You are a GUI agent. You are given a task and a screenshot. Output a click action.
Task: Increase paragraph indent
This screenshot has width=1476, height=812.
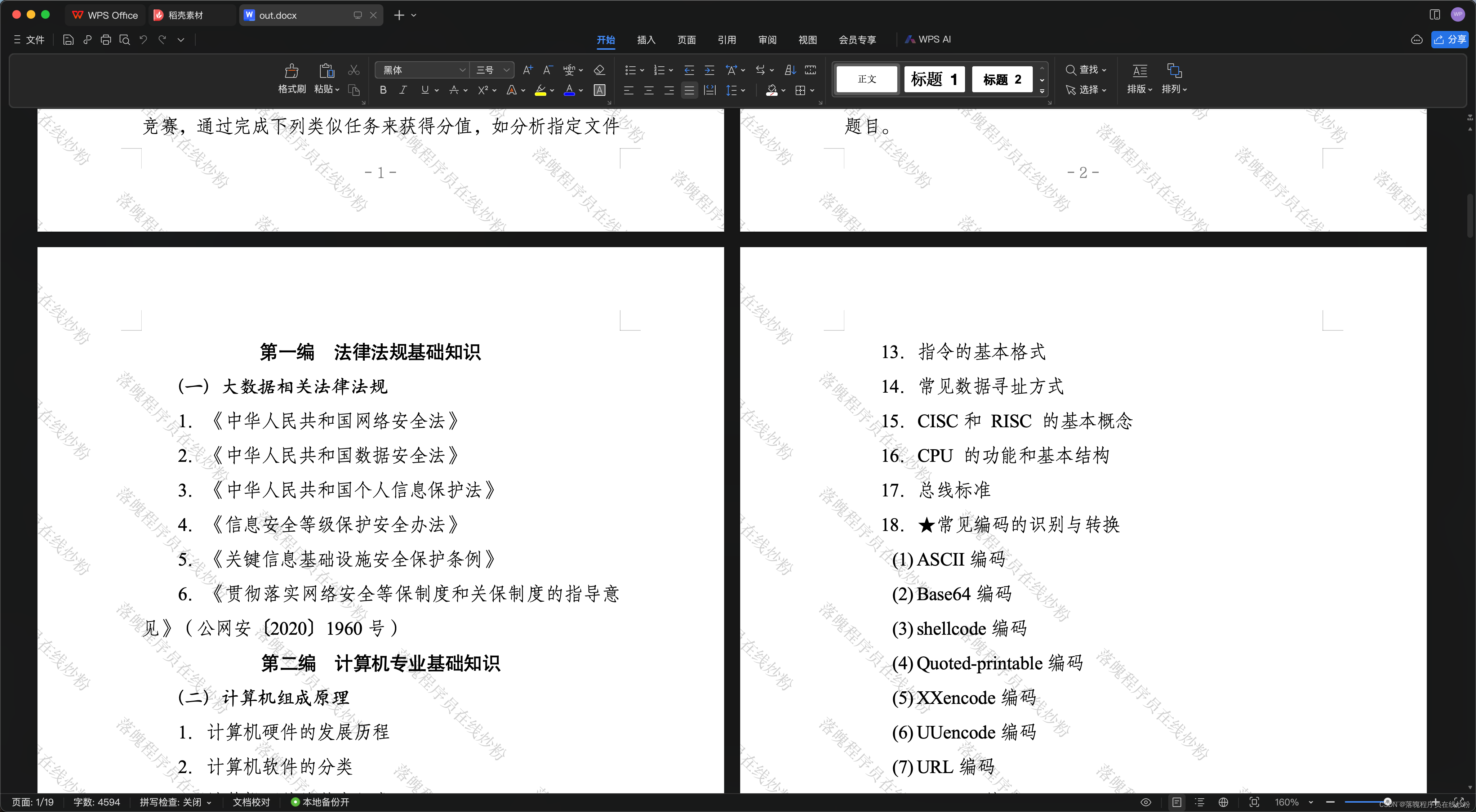(709, 70)
